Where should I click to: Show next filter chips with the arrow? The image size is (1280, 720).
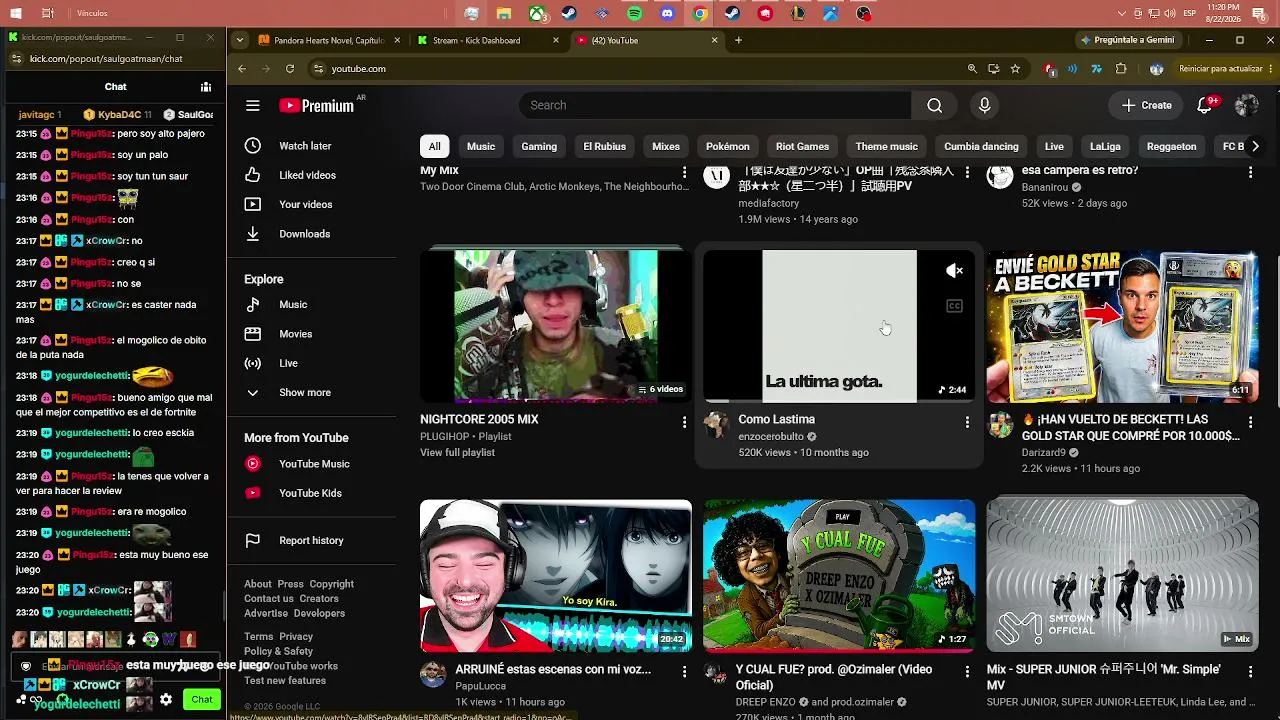pos(1255,146)
